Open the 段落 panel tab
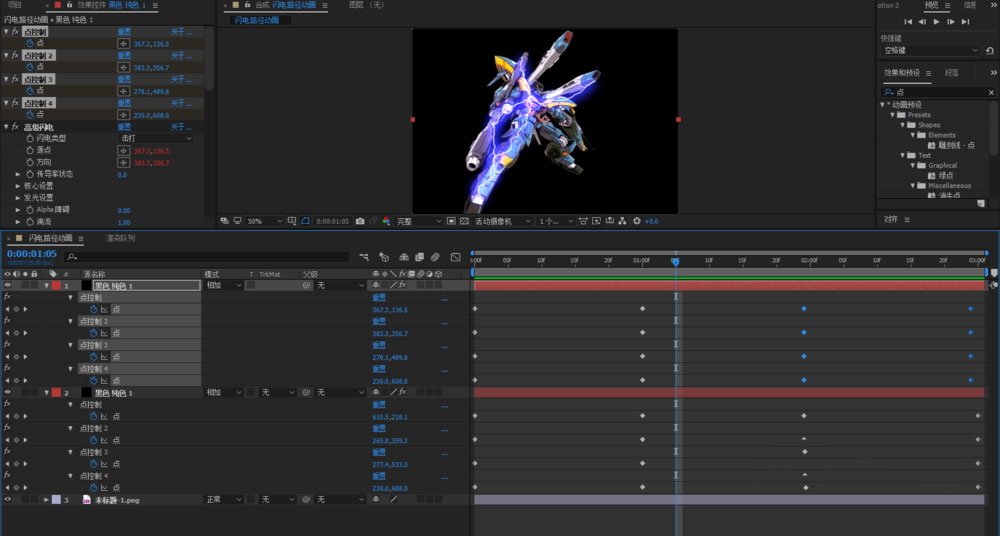 pyautogui.click(x=952, y=73)
